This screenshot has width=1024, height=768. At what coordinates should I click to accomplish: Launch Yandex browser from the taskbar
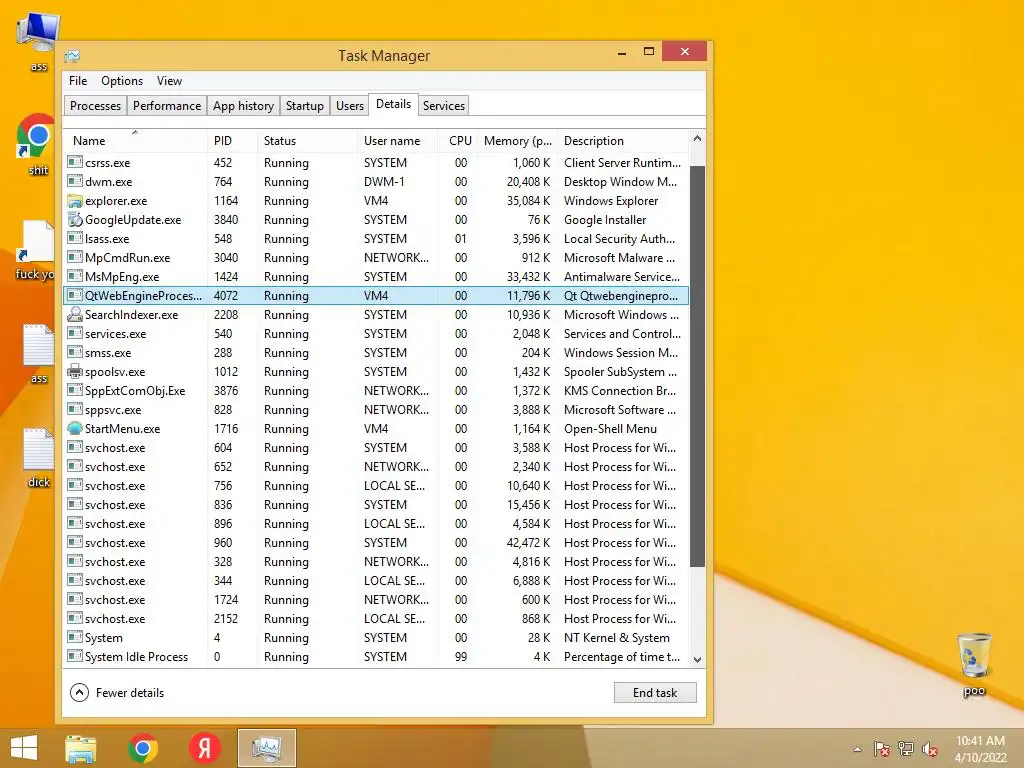(204, 748)
